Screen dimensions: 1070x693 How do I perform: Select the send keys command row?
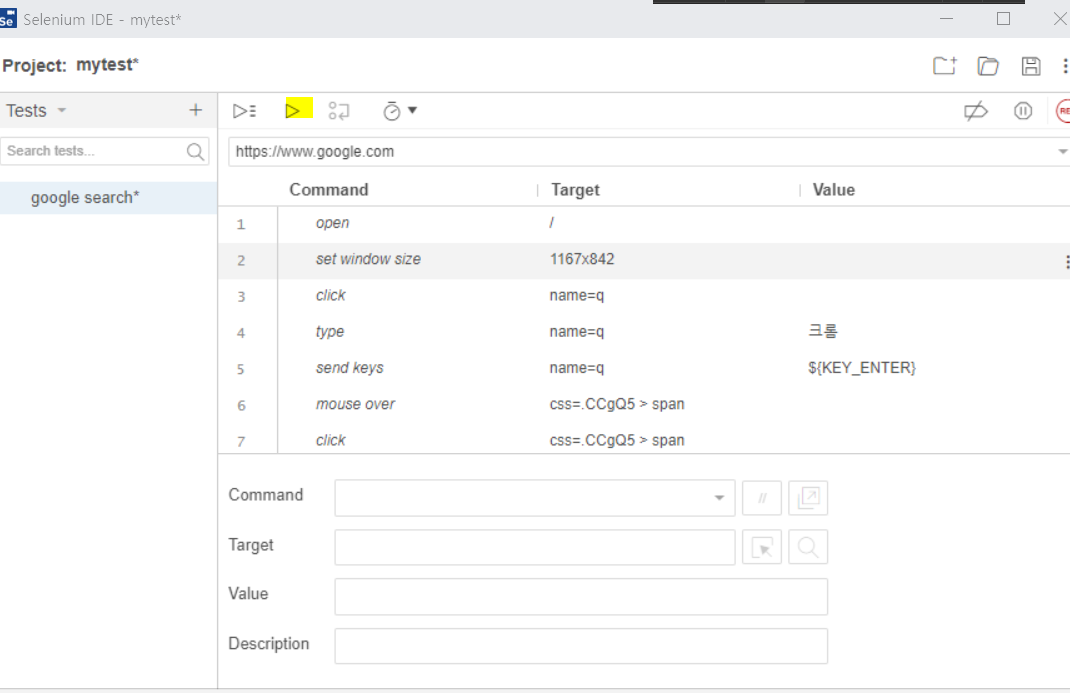pos(350,368)
